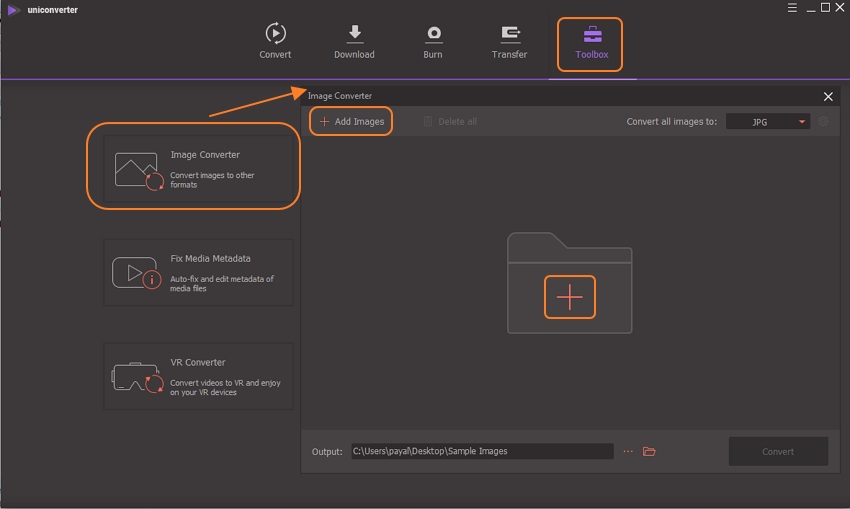
Task: Go to the Transfer section
Action: [510, 40]
